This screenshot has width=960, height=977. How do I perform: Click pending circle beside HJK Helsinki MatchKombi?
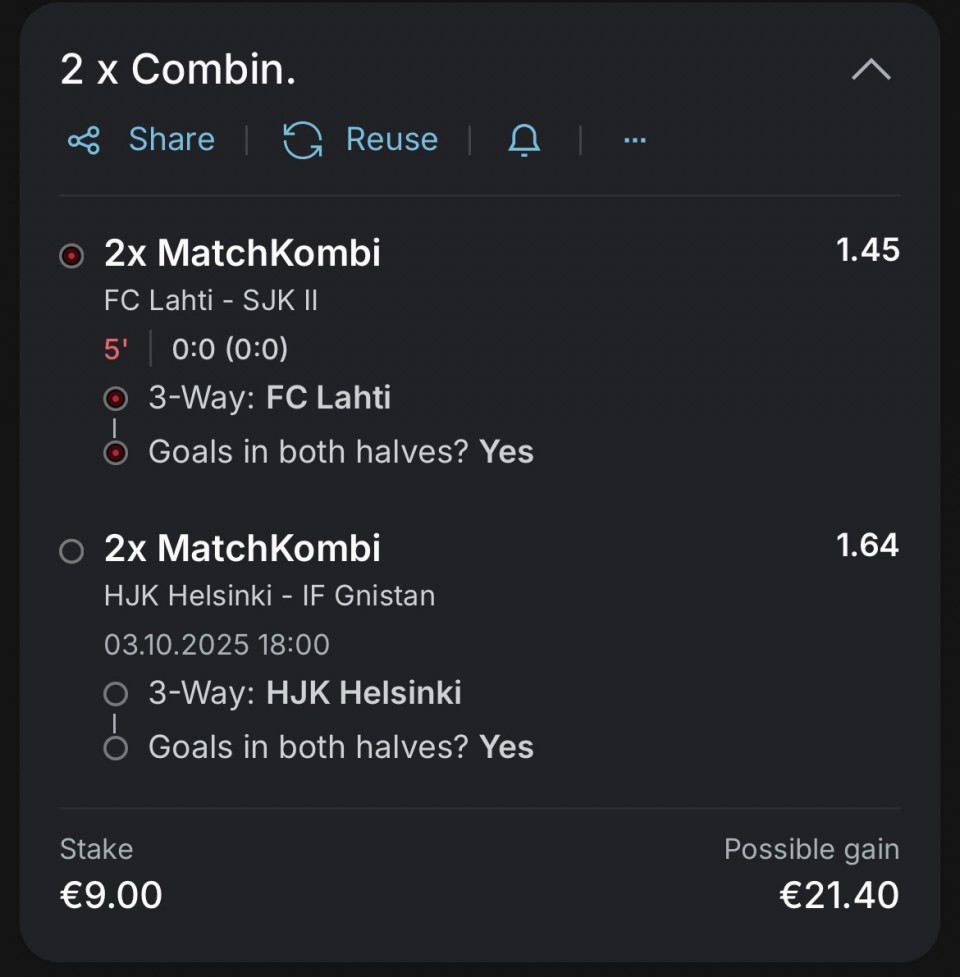pyautogui.click(x=71, y=551)
